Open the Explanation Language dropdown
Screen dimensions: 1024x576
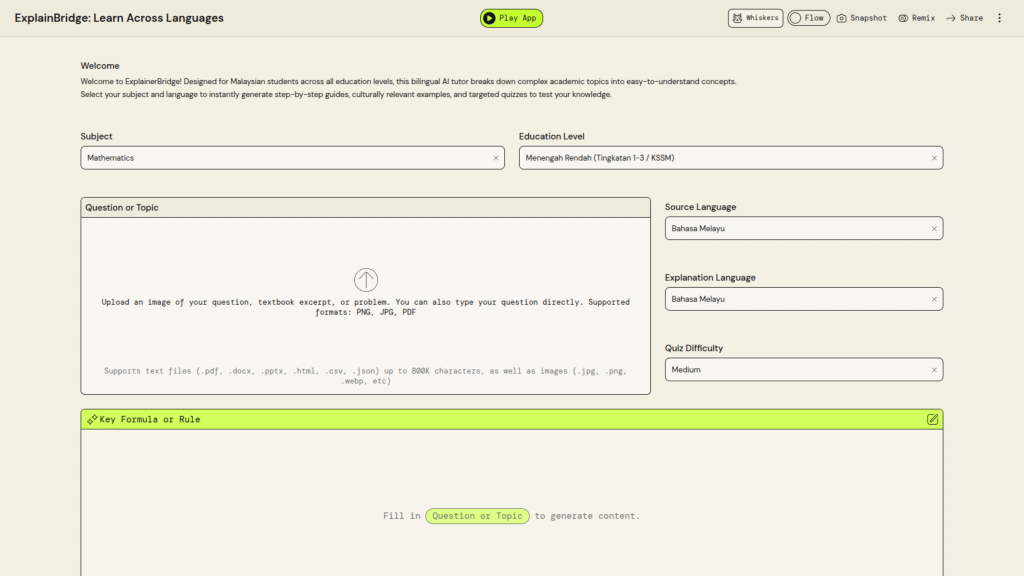point(795,299)
